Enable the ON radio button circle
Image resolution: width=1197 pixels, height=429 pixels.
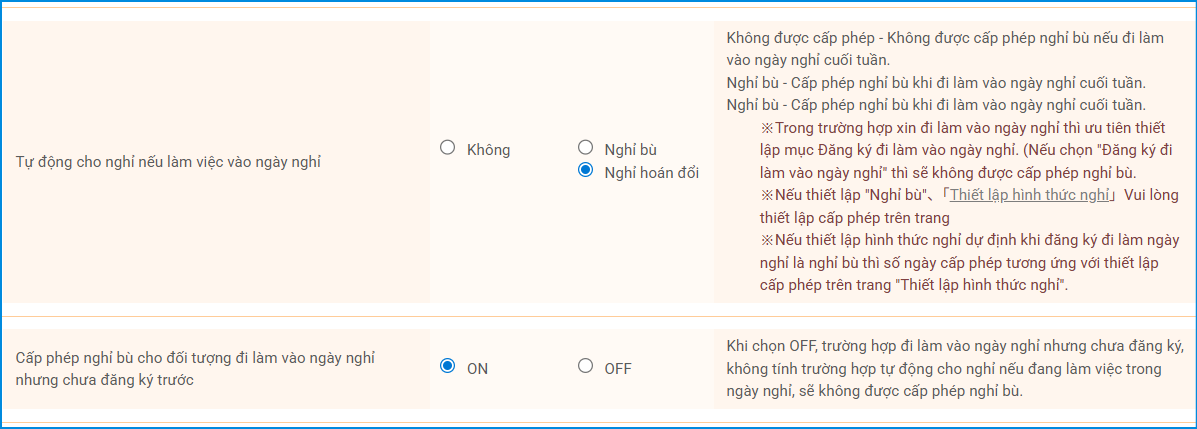coord(447,366)
